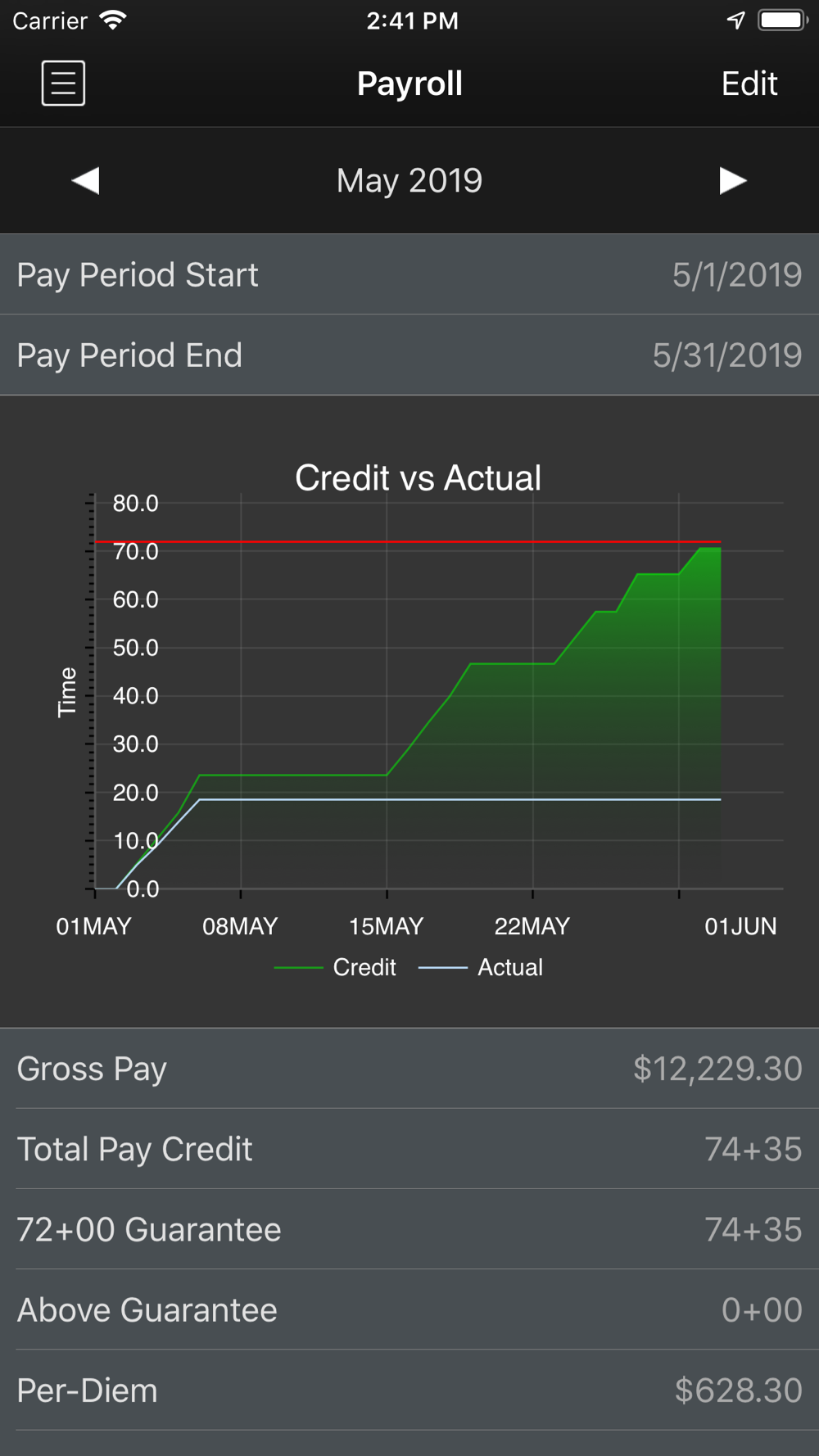The image size is (819, 1456).
Task: Tap the red guarantee line on chart
Action: coord(408,542)
